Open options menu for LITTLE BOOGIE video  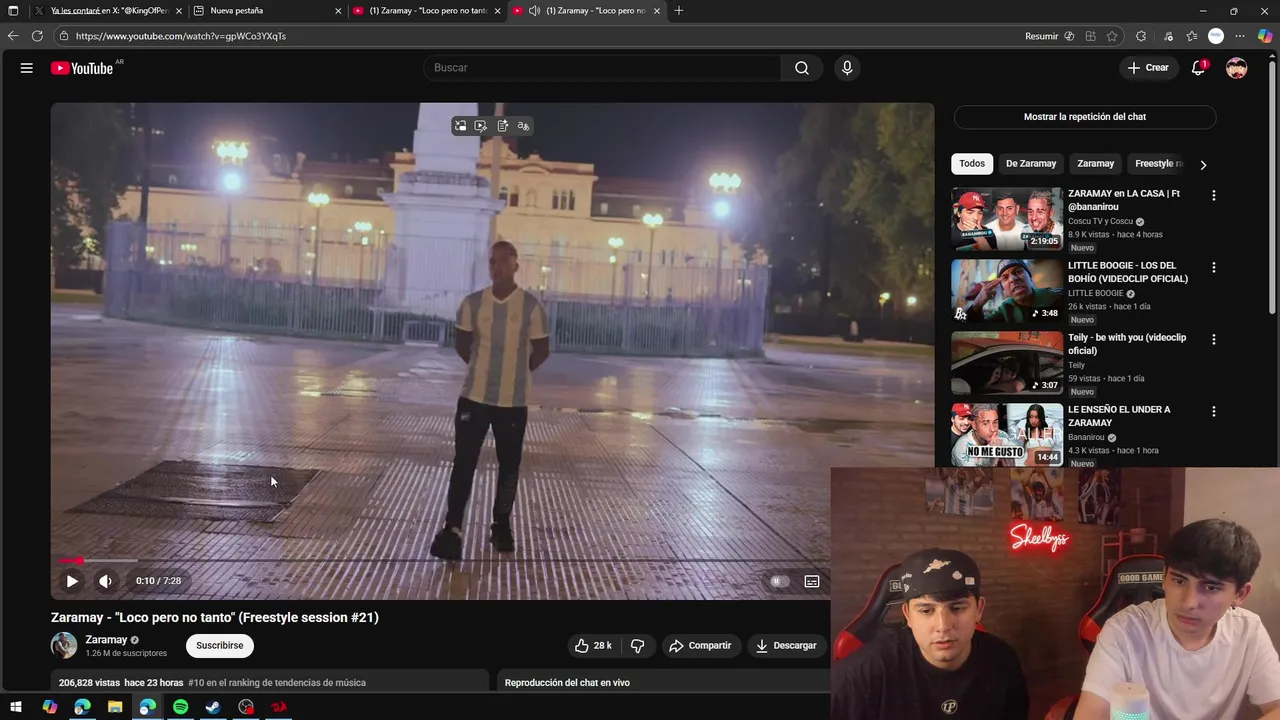pyautogui.click(x=1214, y=268)
